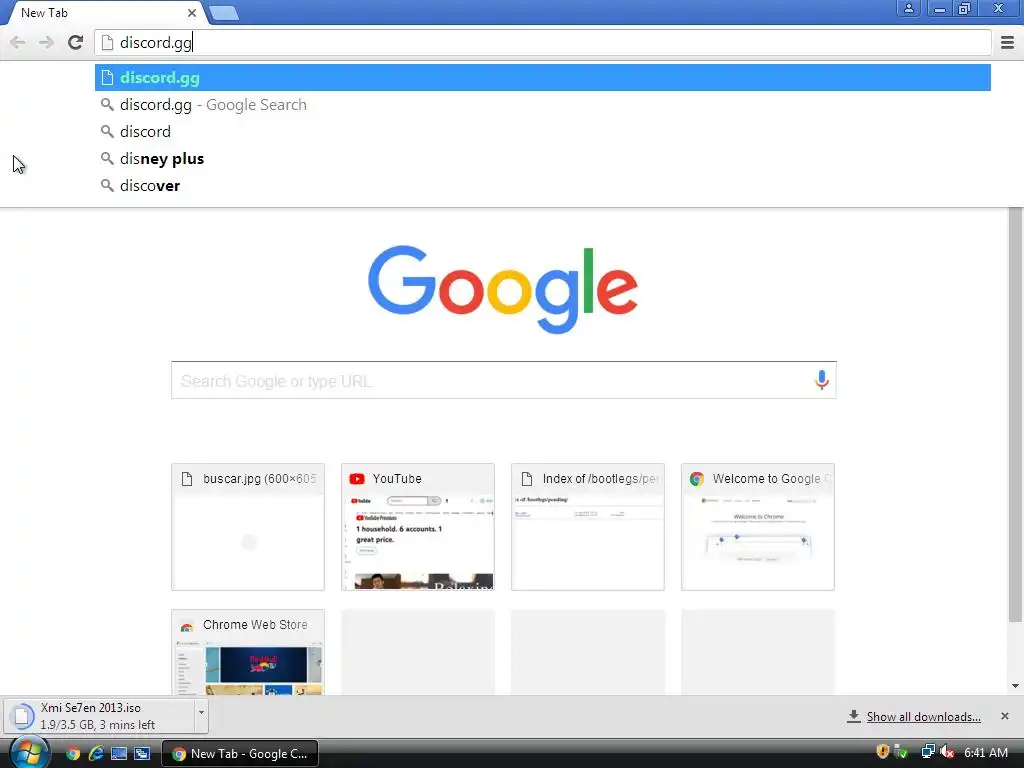This screenshot has height=768, width=1024.
Task: Open the buscar.jpg most-visited tile
Action: [248, 527]
